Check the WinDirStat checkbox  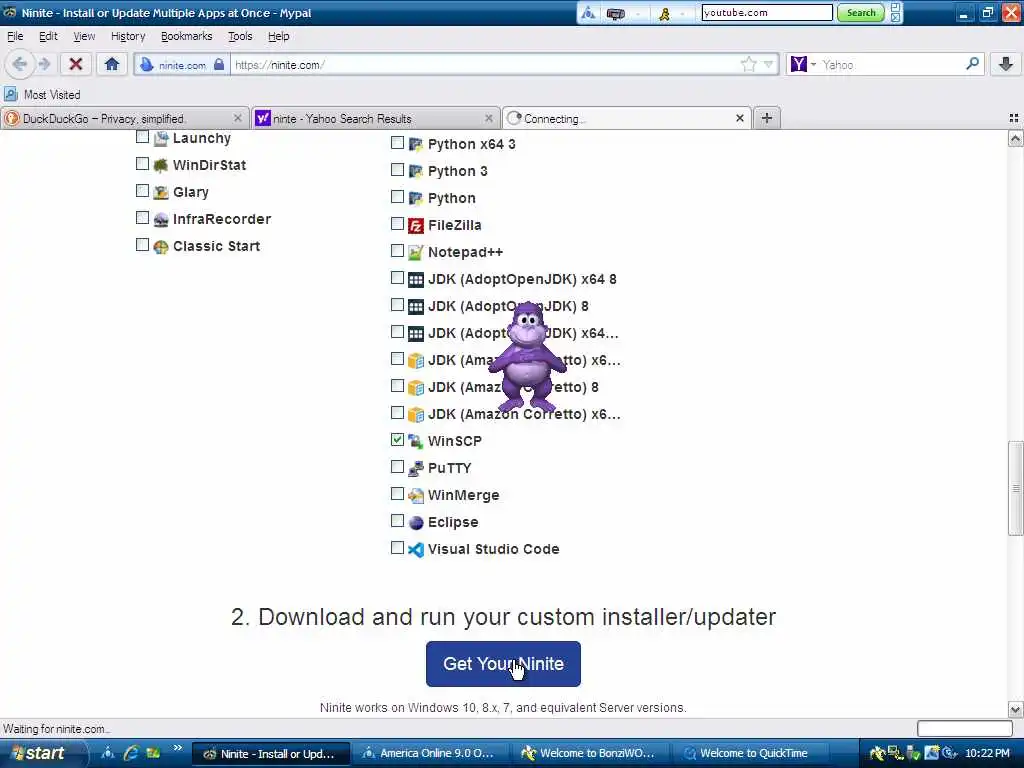pos(142,163)
